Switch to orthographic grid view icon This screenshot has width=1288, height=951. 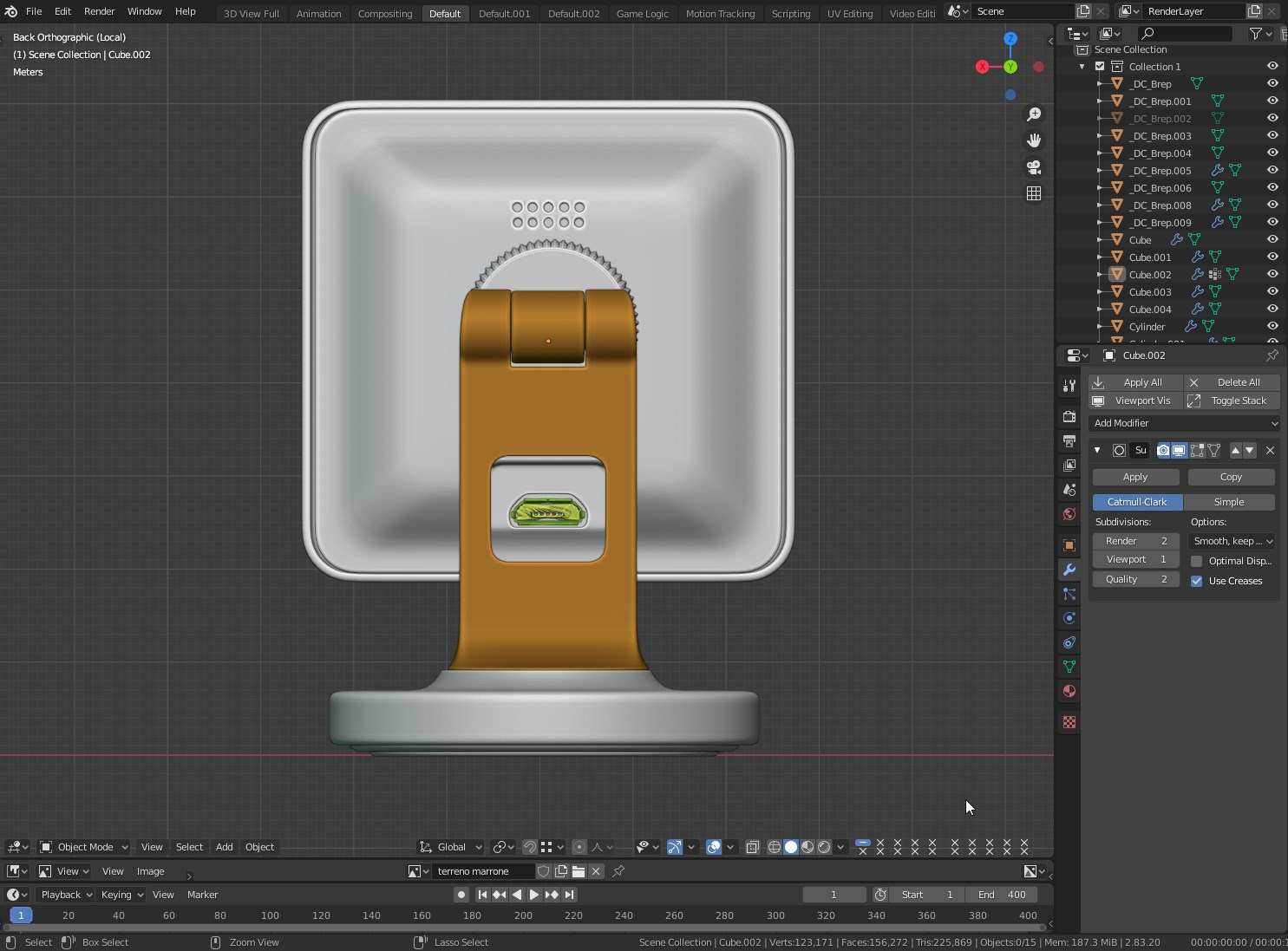pos(1034,193)
